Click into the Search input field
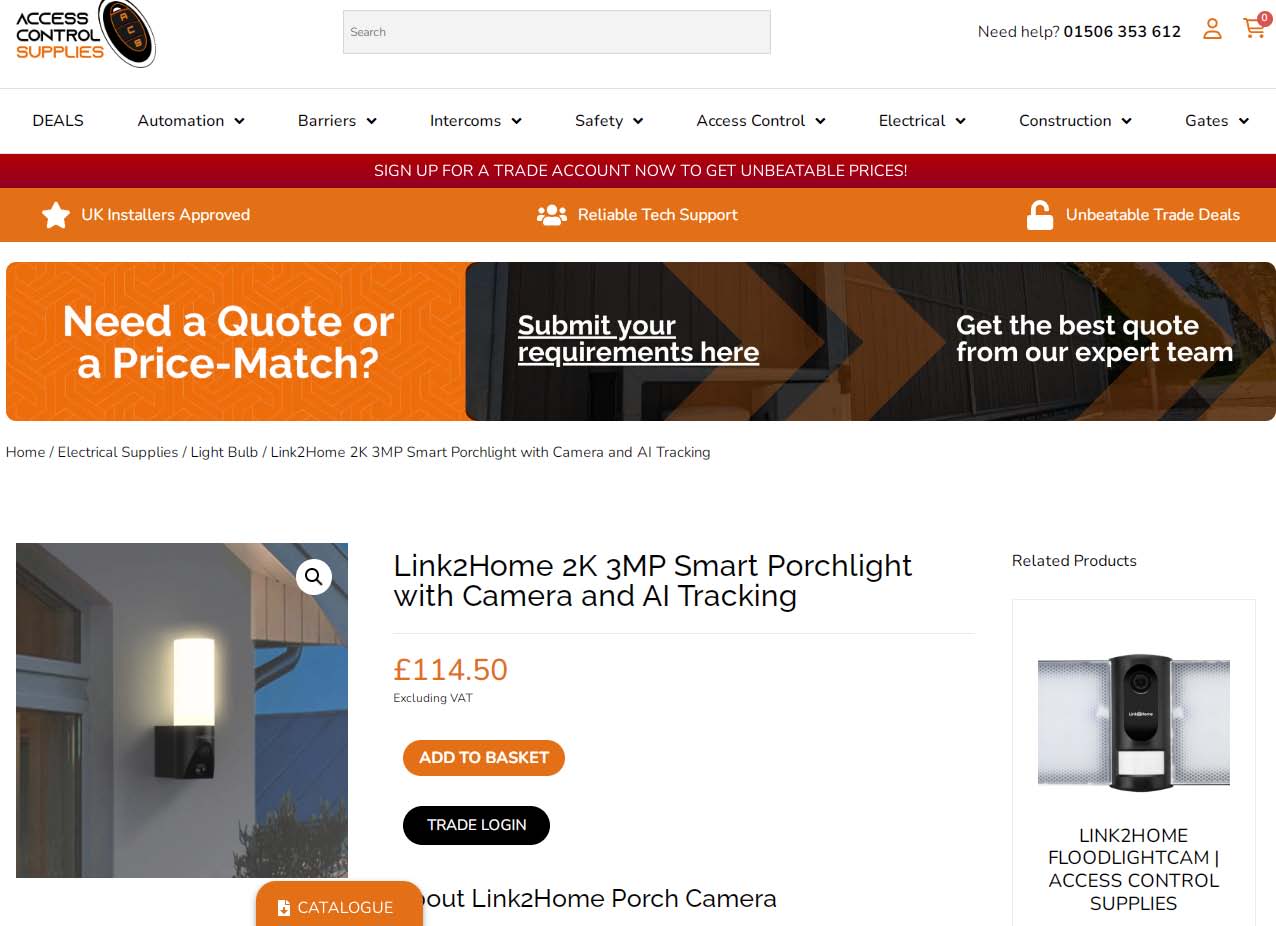Viewport: 1276px width, 926px height. (557, 32)
